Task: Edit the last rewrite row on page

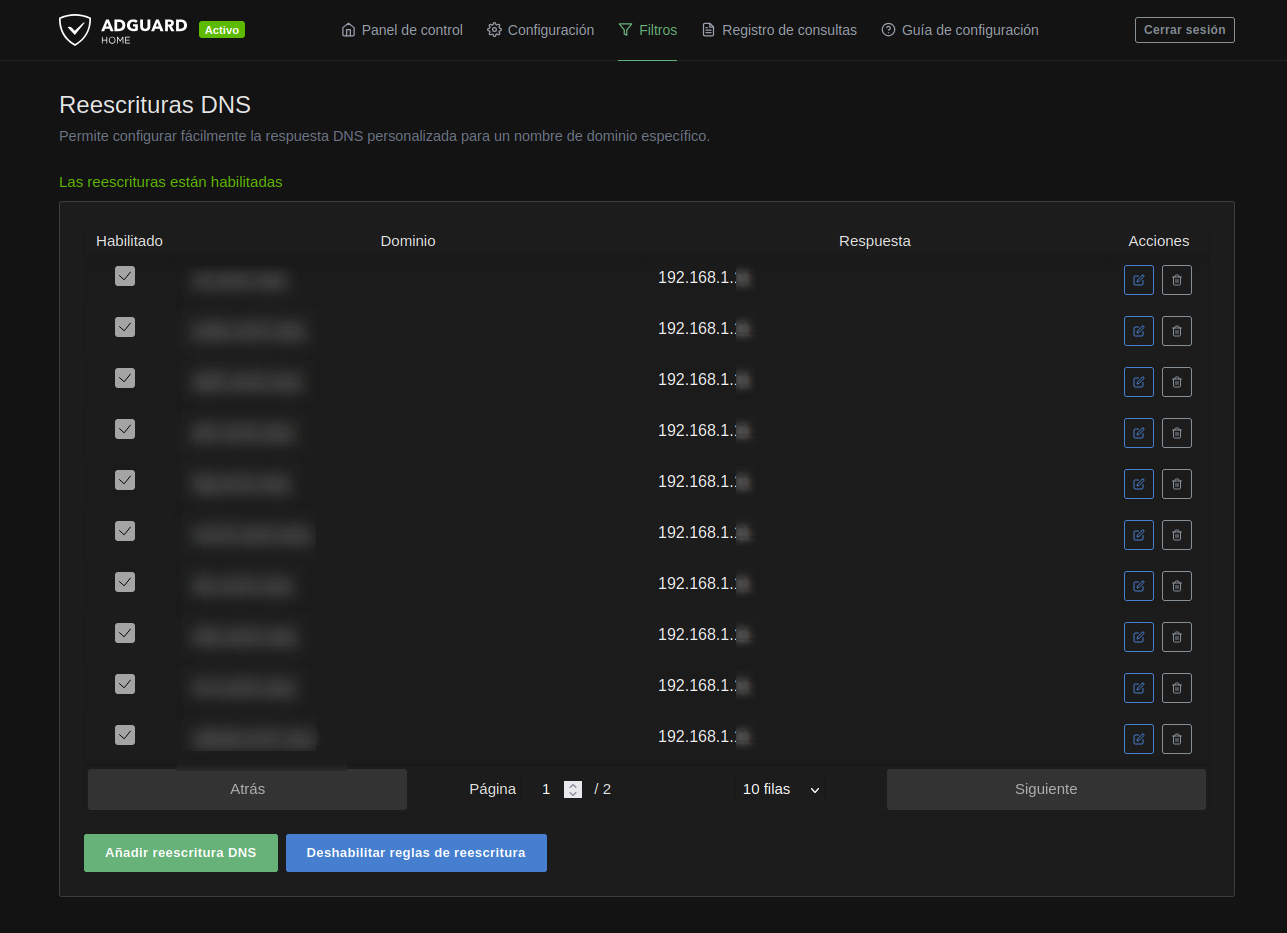Action: point(1138,739)
